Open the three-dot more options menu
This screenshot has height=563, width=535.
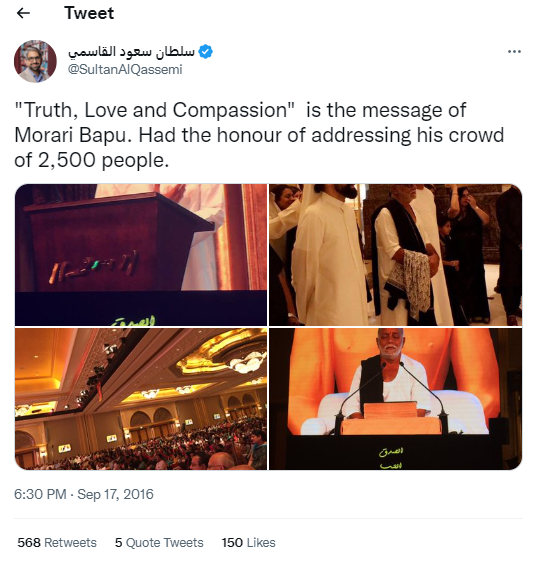click(x=514, y=52)
